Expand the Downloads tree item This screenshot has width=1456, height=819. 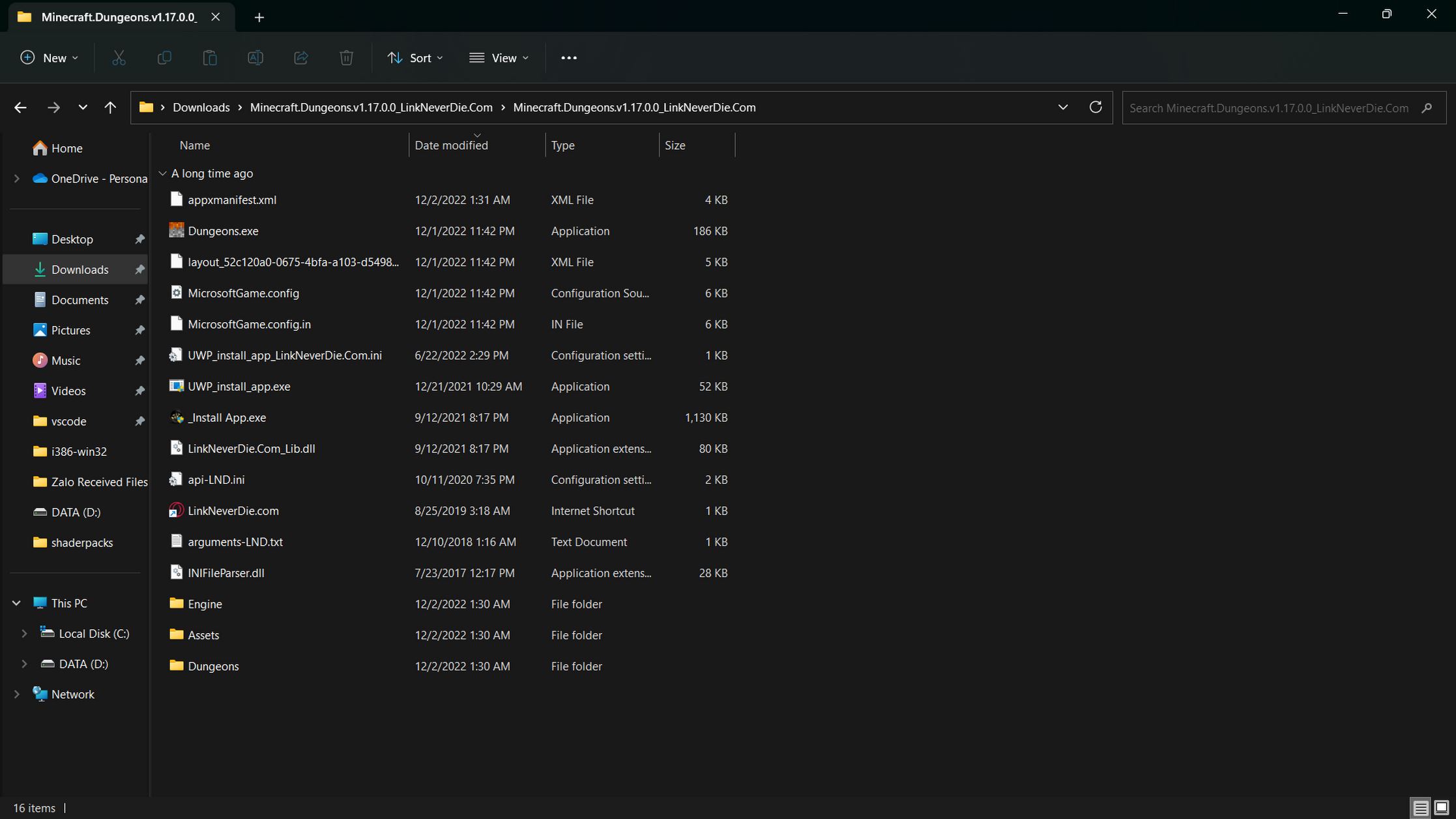pyautogui.click(x=14, y=268)
